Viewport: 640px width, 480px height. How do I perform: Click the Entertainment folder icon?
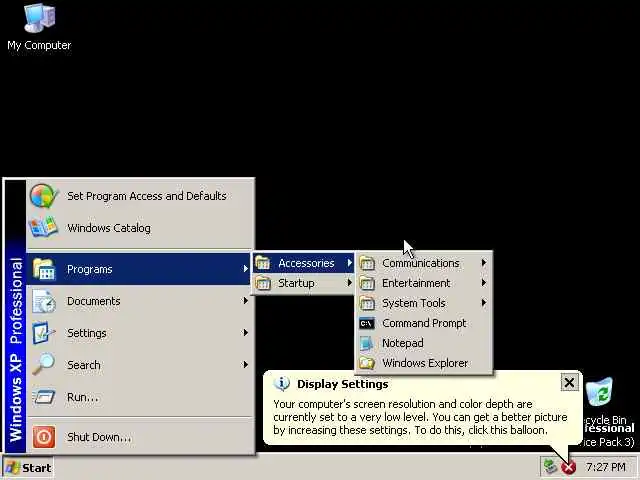point(367,283)
